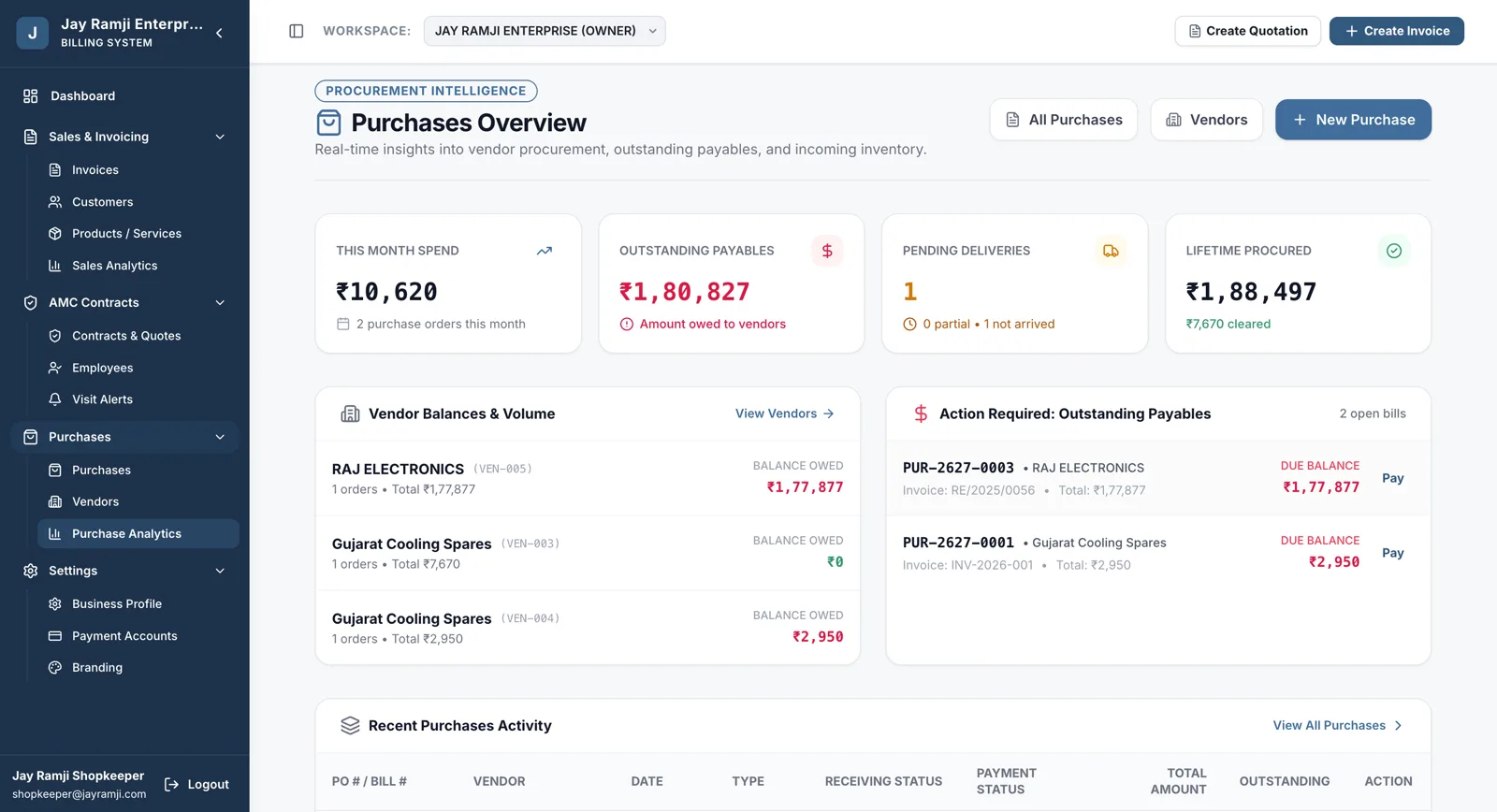Click the Products / Services box icon
The image size is (1497, 812).
coord(55,234)
